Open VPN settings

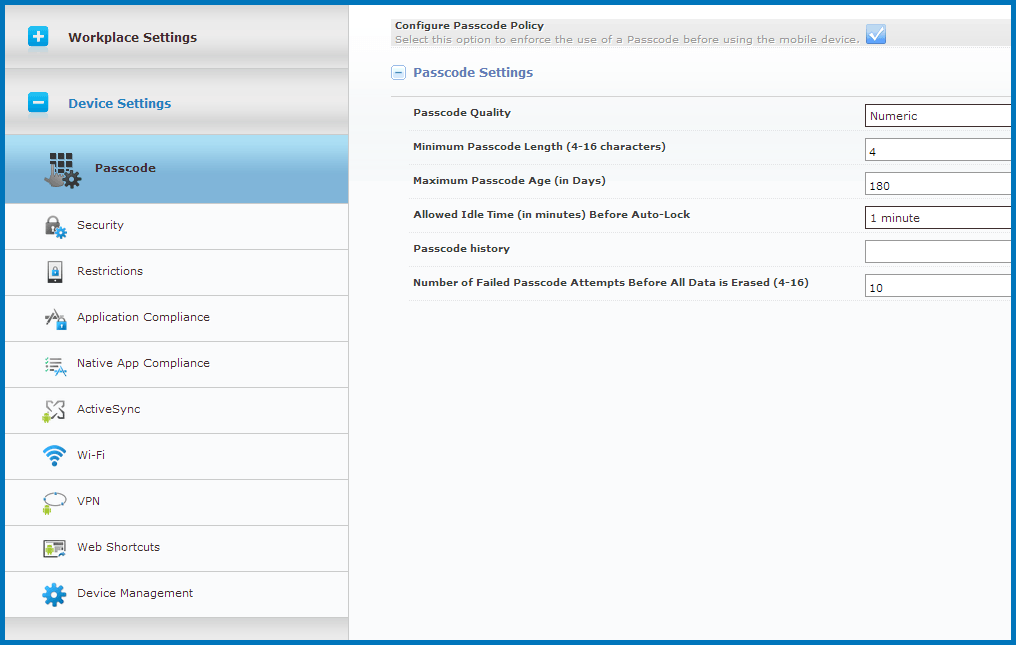click(176, 503)
